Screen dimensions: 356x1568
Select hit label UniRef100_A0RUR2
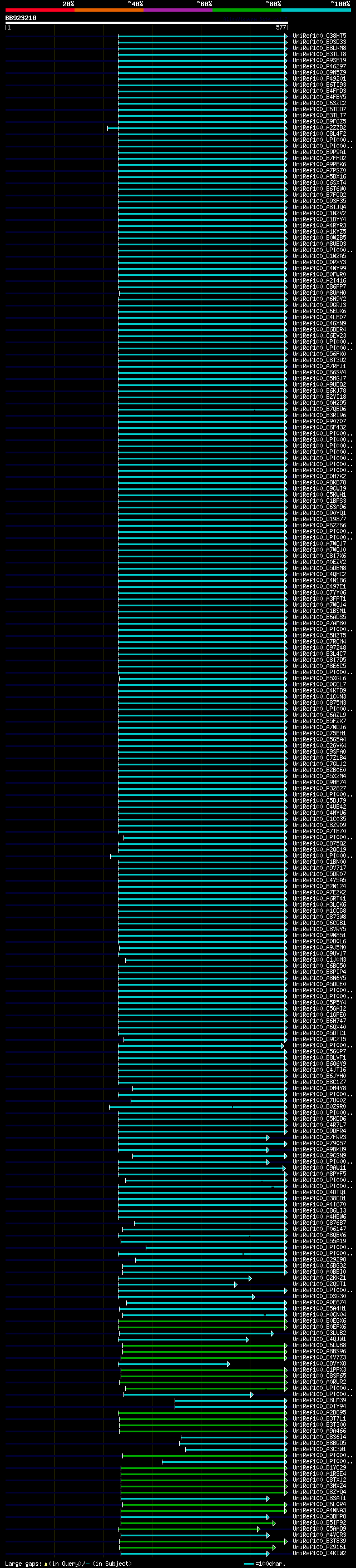[319, 1382]
